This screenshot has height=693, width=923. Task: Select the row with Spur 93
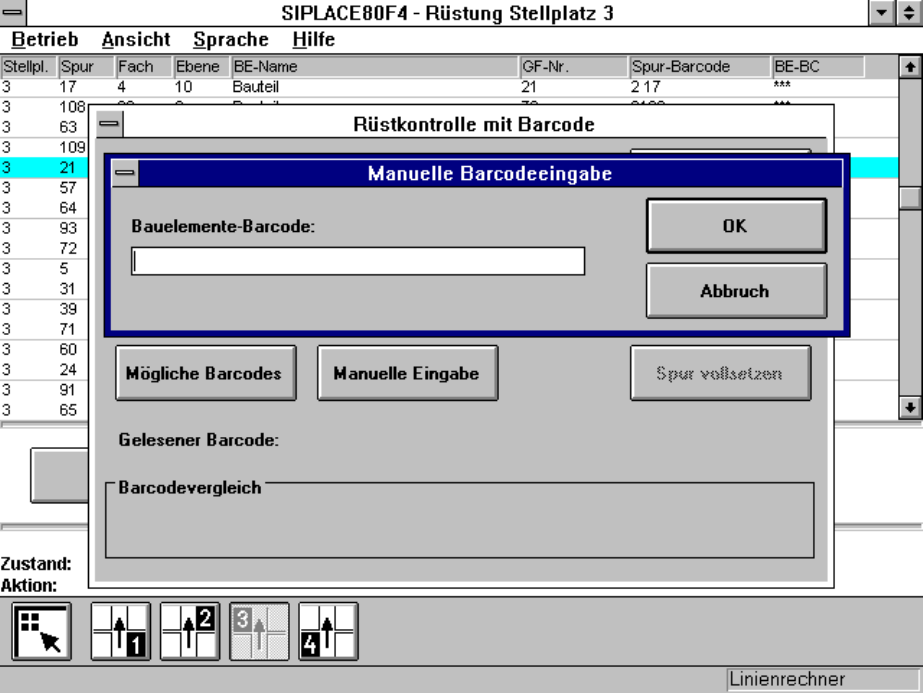(x=44, y=228)
